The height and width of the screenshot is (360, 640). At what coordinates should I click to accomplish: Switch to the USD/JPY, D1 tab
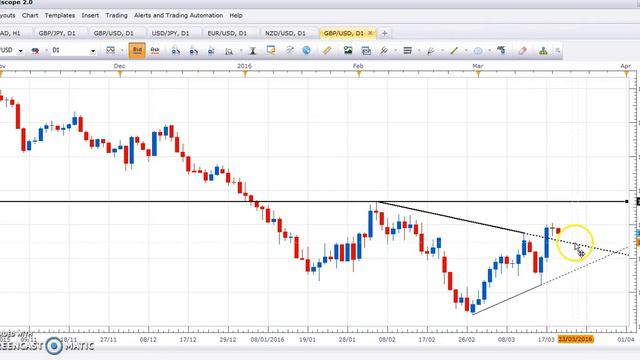[x=170, y=33]
